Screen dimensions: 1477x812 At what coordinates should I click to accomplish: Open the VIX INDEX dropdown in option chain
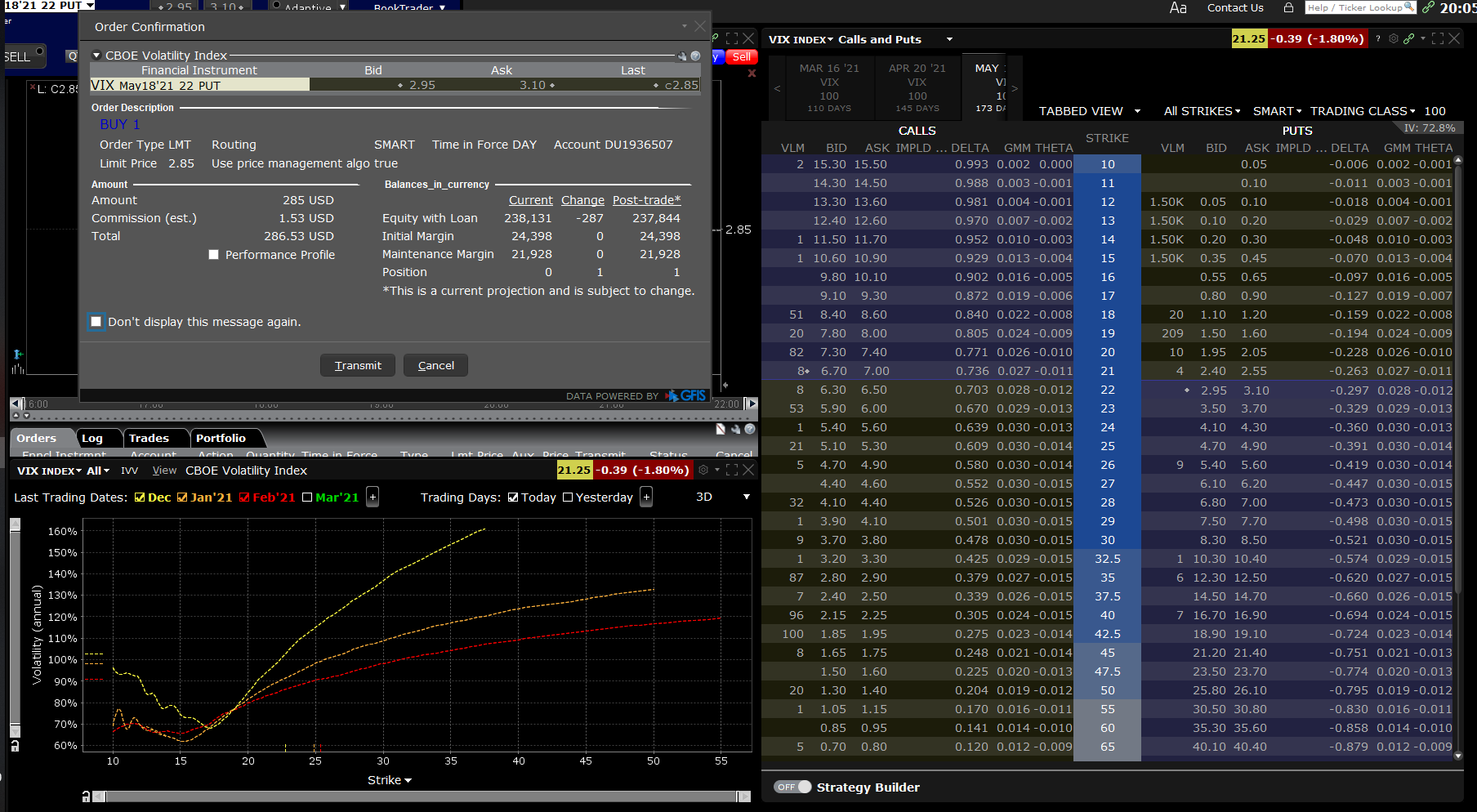click(x=801, y=39)
